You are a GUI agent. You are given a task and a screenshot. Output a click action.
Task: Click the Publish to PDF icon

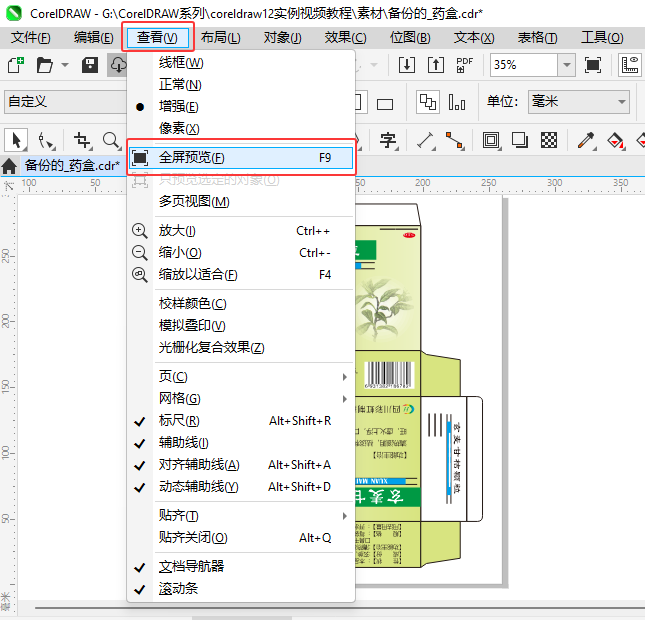[x=465, y=65]
